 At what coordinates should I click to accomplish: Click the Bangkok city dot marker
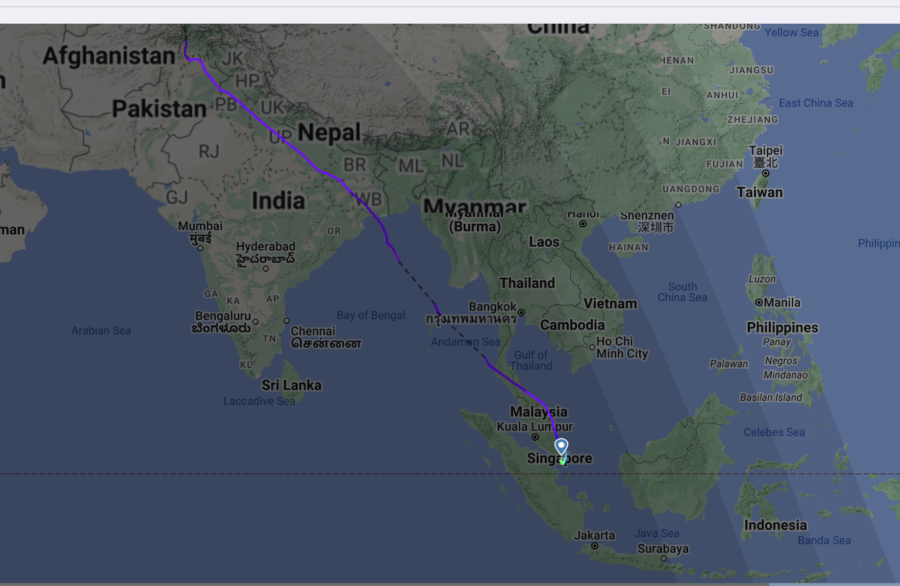point(521,312)
